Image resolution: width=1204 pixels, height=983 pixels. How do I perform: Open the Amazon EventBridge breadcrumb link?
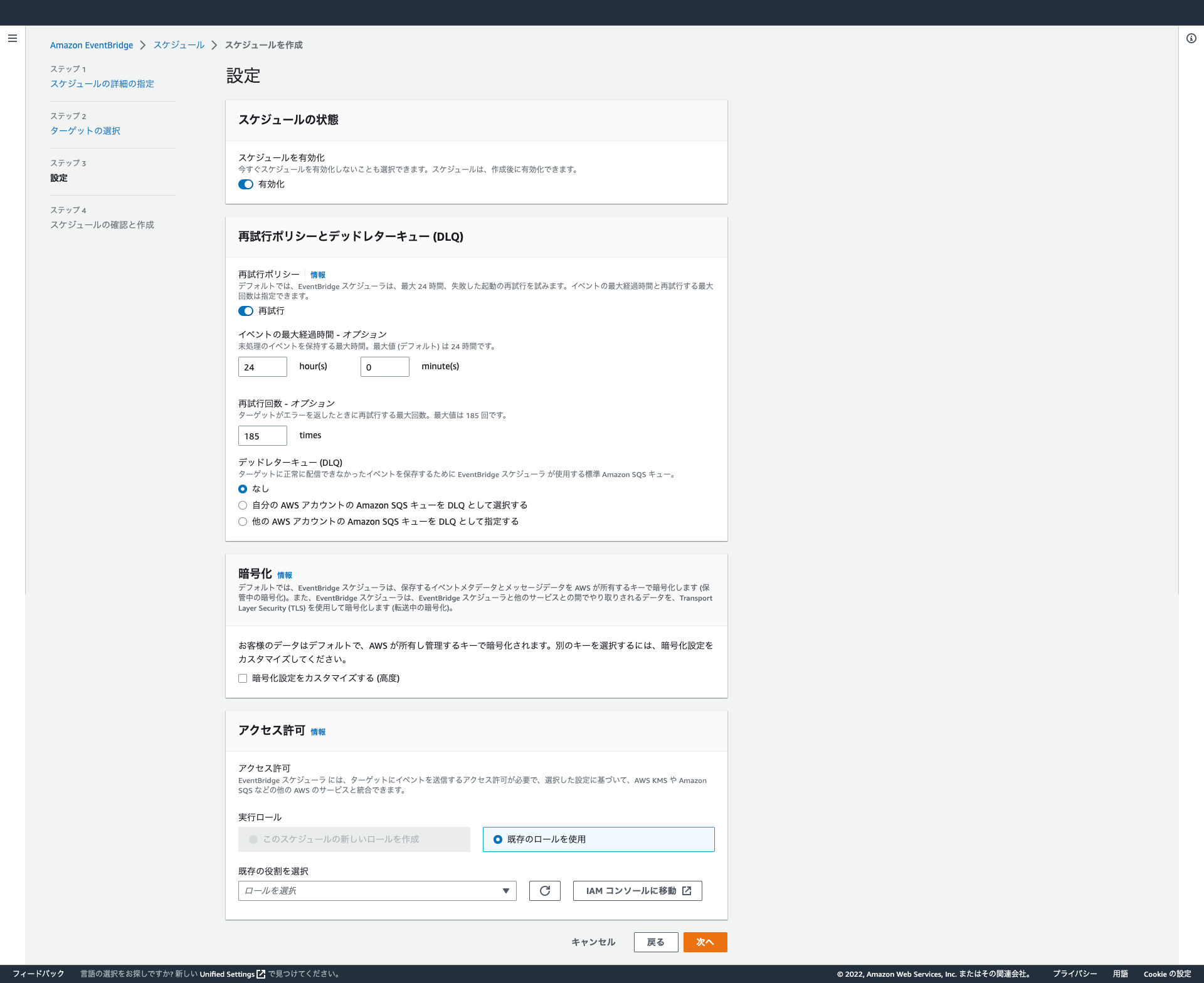tap(92, 45)
